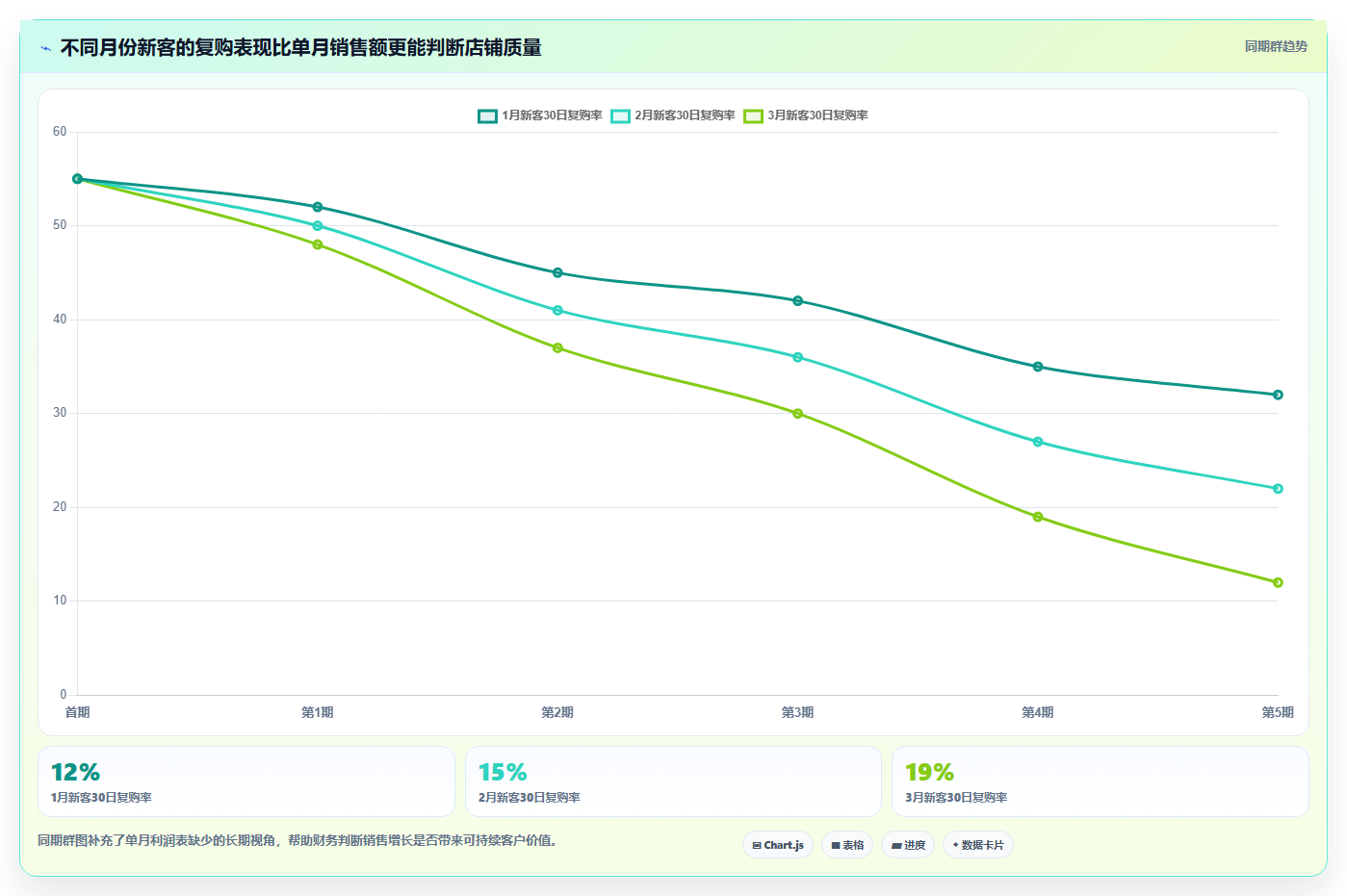Screen dimensions: 1347x896
Task: Click the 第3期 x-axis label
Action: pyautogui.click(x=797, y=712)
